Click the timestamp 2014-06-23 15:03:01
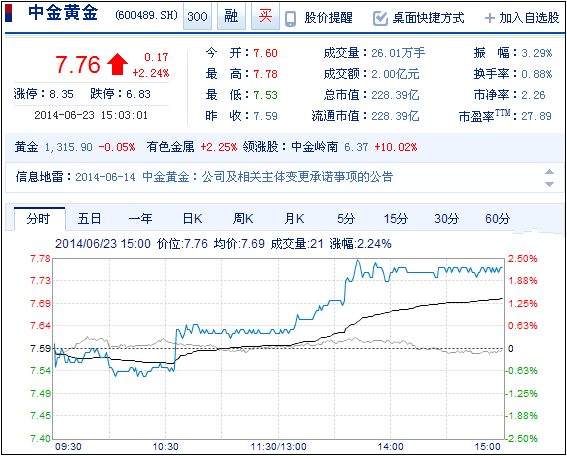This screenshot has width=567, height=456. [91, 115]
